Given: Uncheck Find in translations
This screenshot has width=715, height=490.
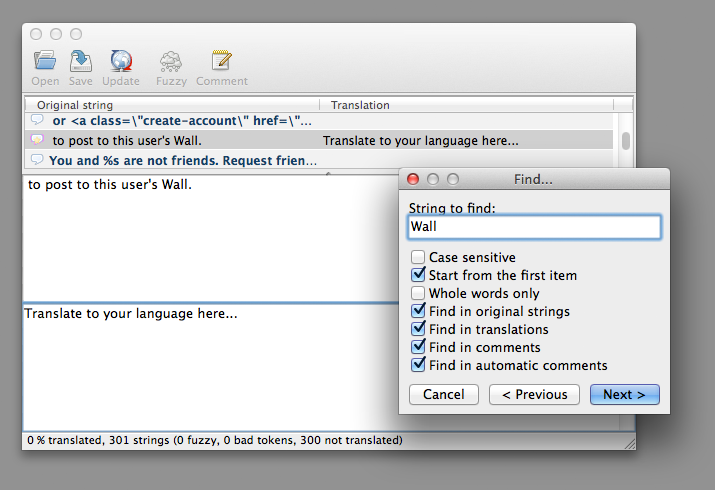Looking at the screenshot, I should [418, 329].
